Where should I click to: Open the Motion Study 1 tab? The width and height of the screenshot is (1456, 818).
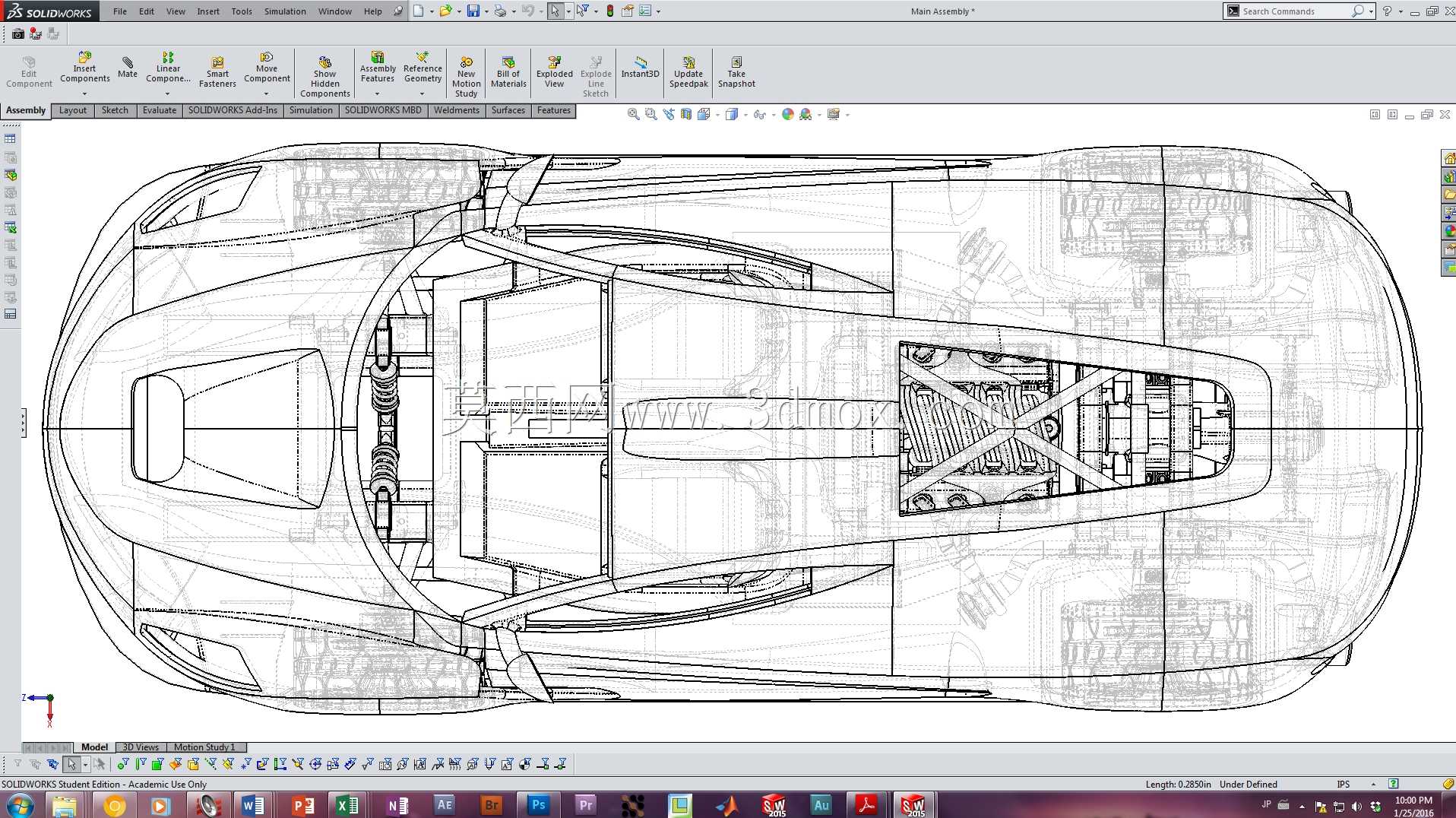tap(204, 747)
